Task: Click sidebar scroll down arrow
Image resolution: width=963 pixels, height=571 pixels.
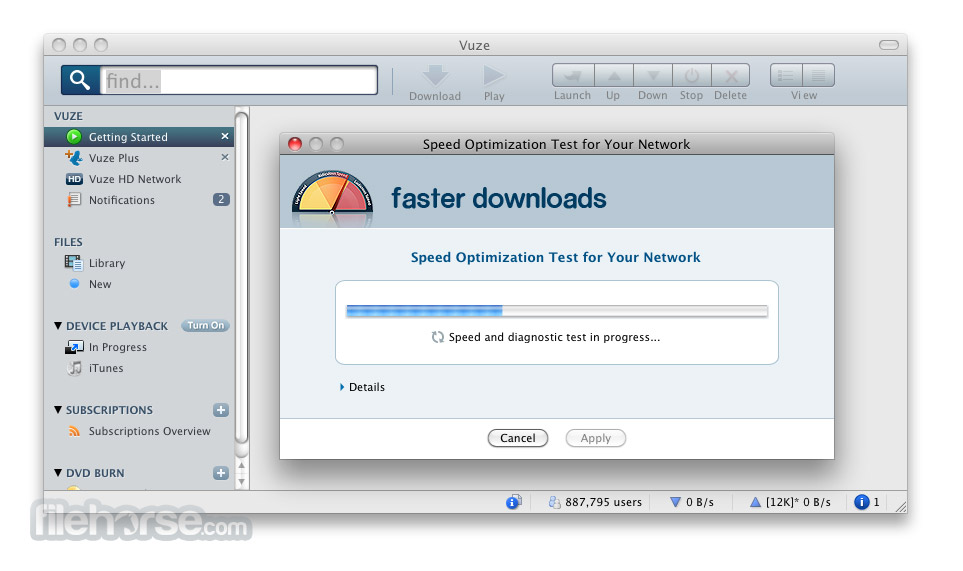Action: point(242,481)
